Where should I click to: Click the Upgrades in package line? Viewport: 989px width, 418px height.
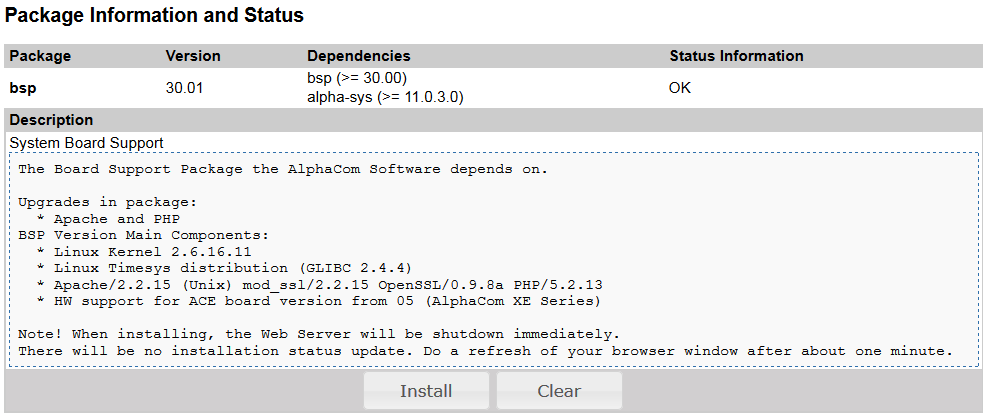pos(108,202)
